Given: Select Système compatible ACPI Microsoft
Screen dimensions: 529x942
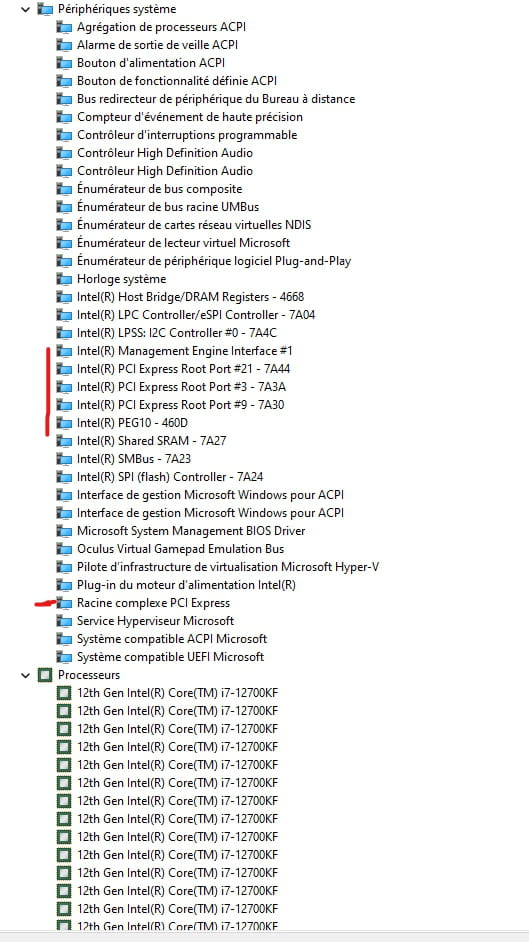Looking at the screenshot, I should (x=172, y=639).
